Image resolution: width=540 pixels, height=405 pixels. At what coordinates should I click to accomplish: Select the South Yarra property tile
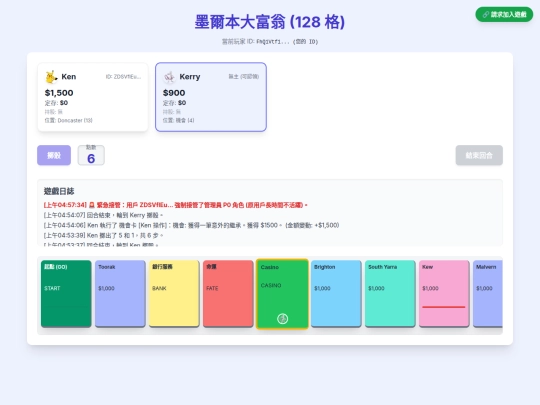coord(390,293)
